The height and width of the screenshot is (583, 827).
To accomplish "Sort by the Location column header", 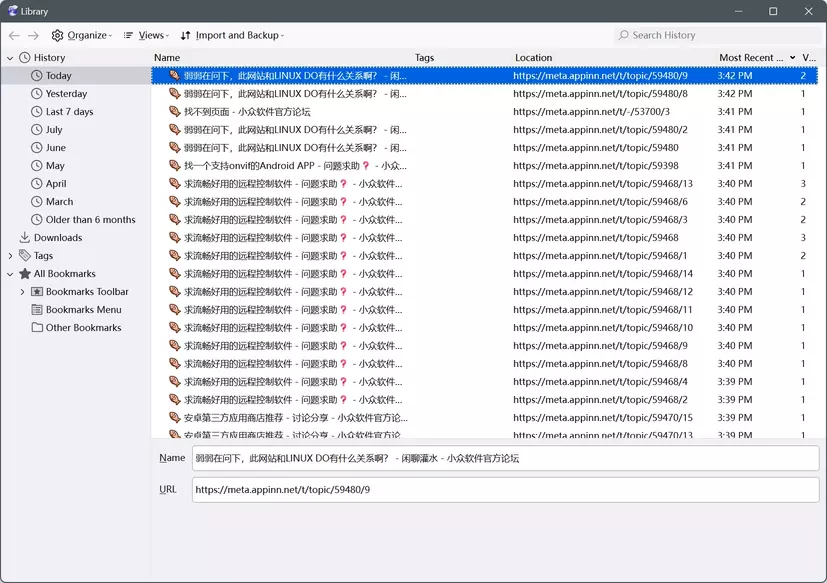I will (533, 58).
